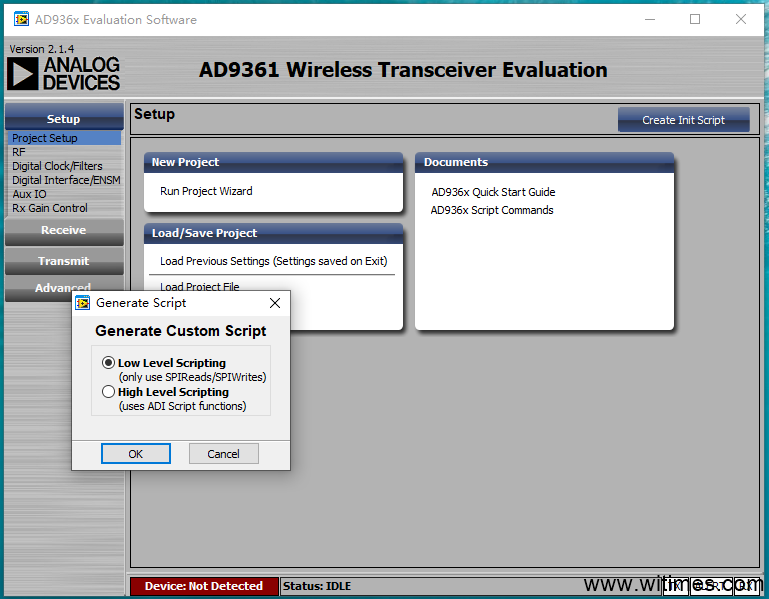Close the Generate Script dialog
Viewport: 769px width, 599px height.
275,303
